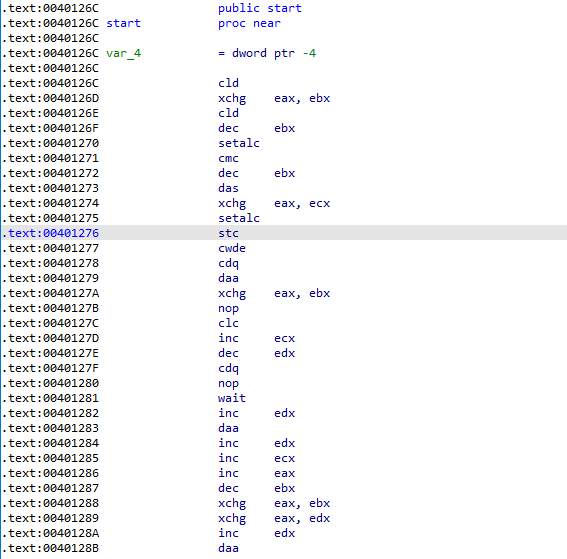Select xchg eax, edx instruction
Viewport: 567px width, 559px height.
click(x=274, y=518)
